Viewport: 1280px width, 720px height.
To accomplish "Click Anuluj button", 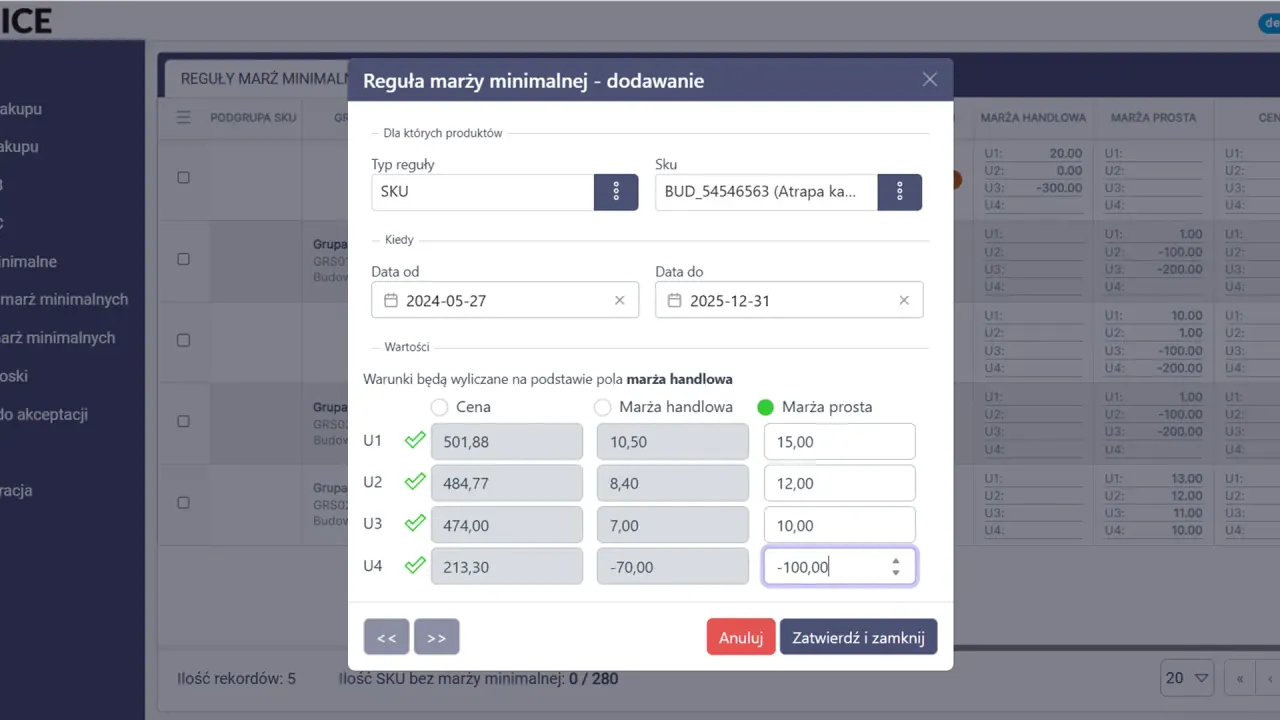I will tap(741, 637).
